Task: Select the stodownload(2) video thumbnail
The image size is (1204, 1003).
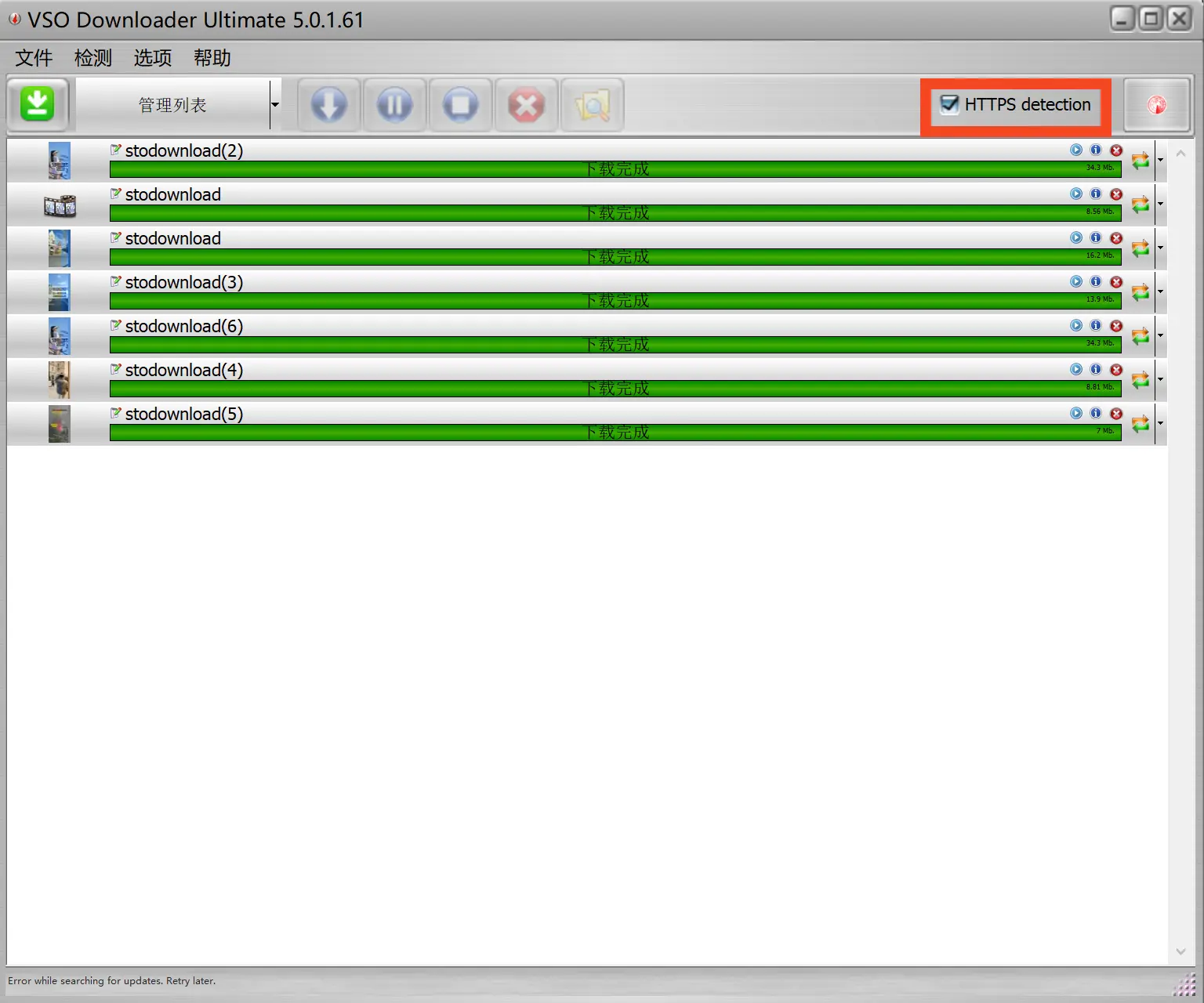Action: (60, 161)
